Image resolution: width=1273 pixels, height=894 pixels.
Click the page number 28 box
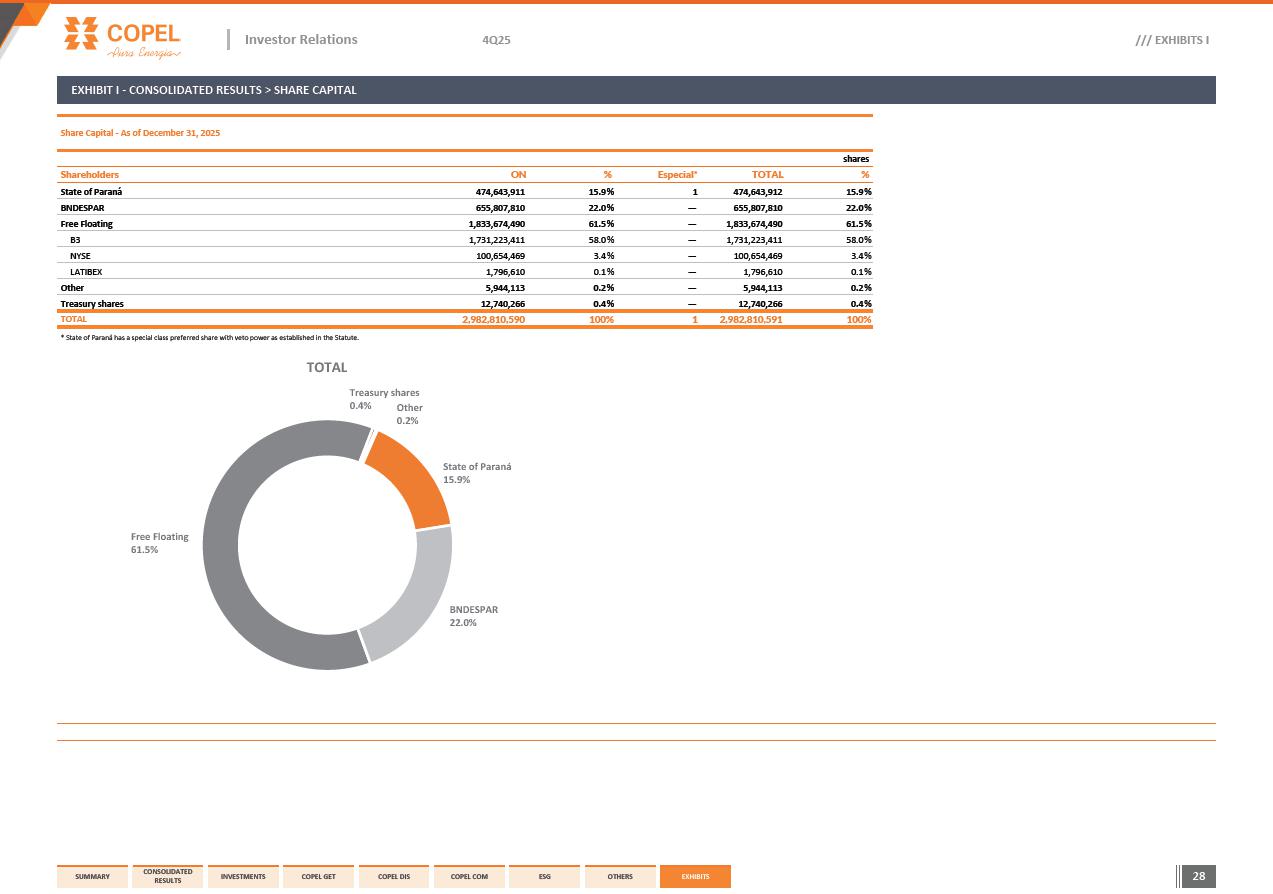(1199, 877)
